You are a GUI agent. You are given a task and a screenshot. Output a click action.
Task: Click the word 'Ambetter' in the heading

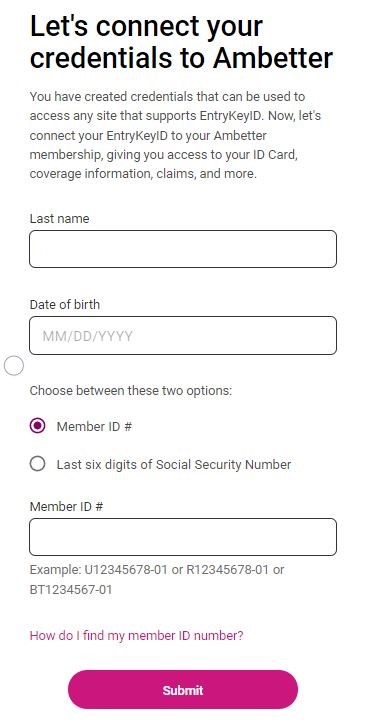point(273,58)
